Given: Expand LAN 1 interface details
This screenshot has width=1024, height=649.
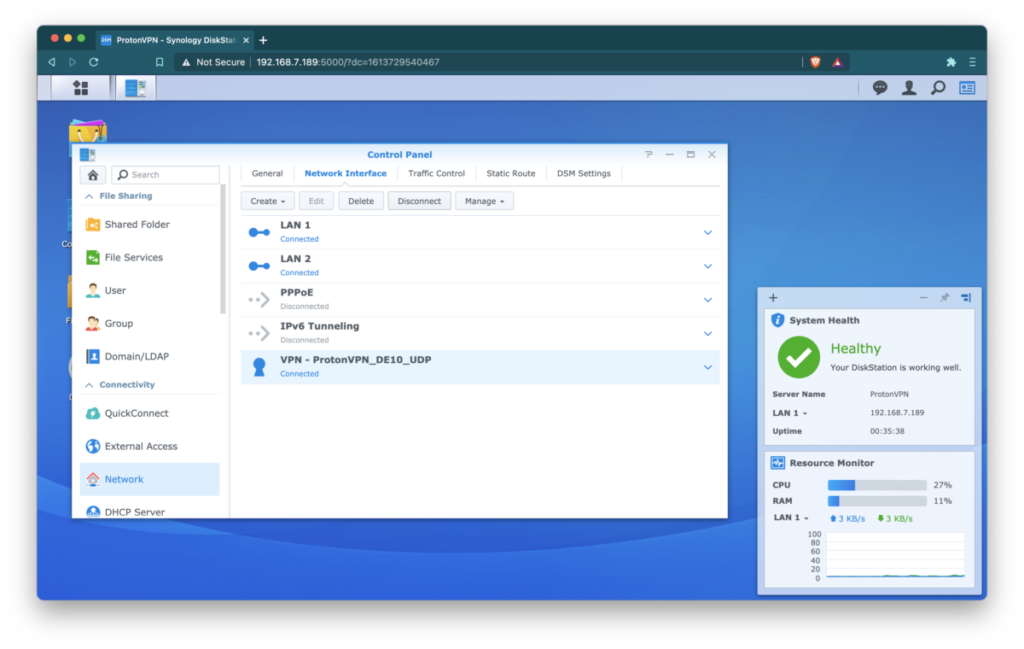Looking at the screenshot, I should (708, 233).
